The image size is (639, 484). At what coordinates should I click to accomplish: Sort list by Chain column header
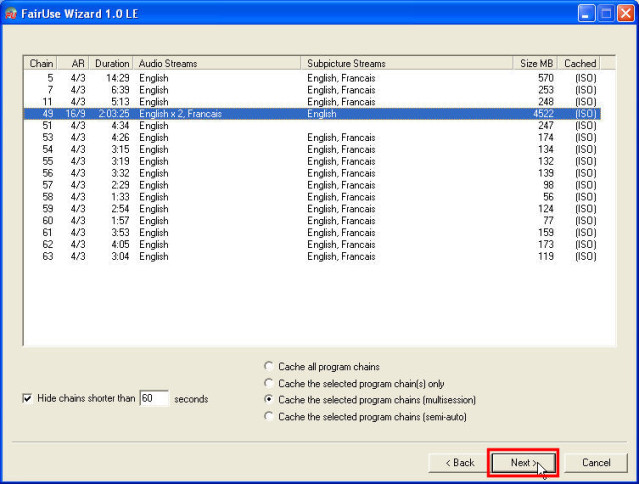point(41,63)
